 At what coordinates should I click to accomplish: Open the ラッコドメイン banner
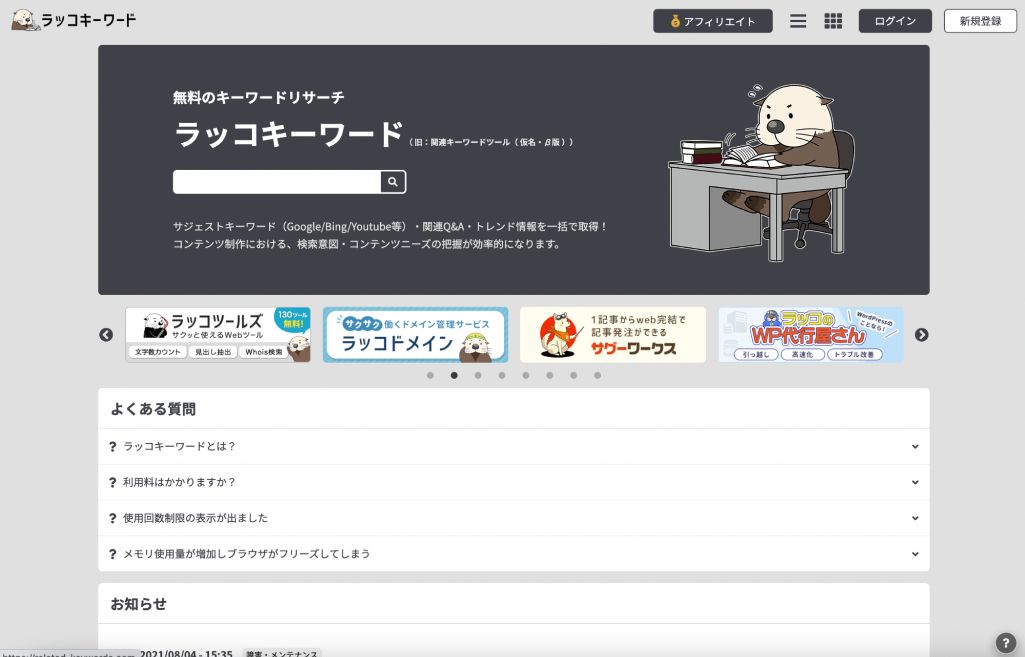tap(415, 335)
